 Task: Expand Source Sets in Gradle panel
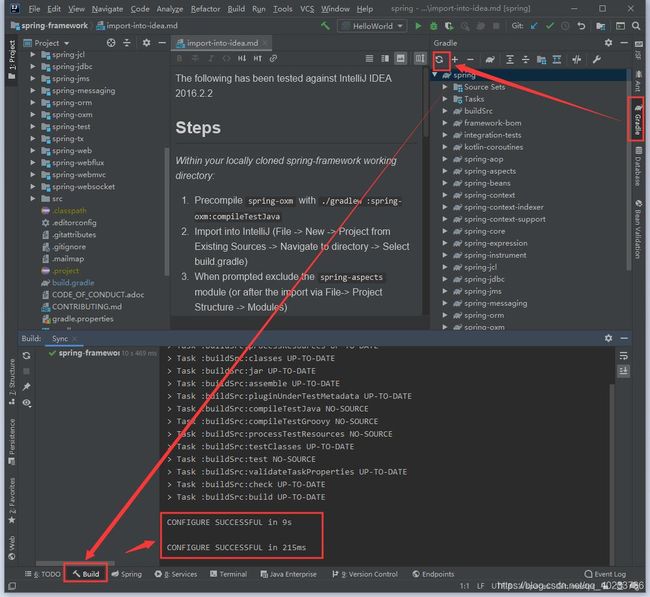point(445,87)
